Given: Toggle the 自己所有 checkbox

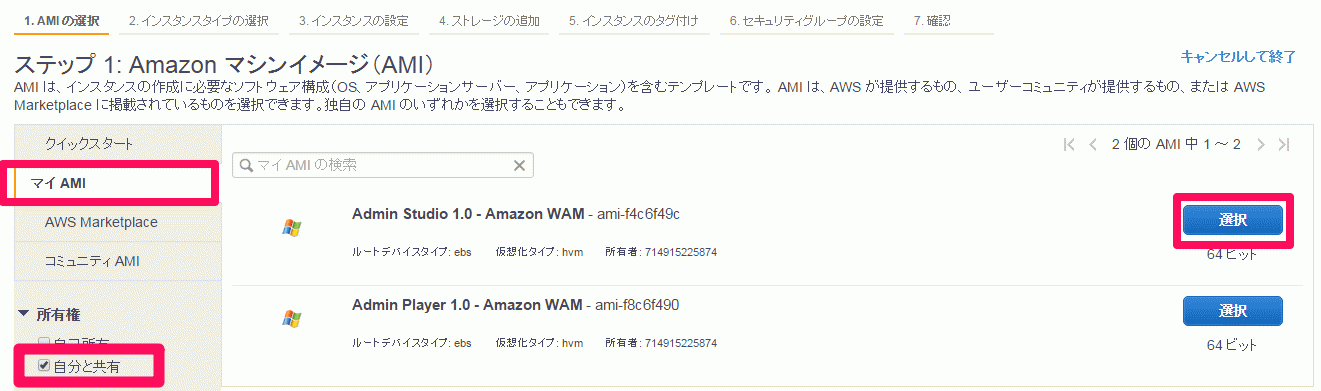Looking at the screenshot, I should 44,344.
